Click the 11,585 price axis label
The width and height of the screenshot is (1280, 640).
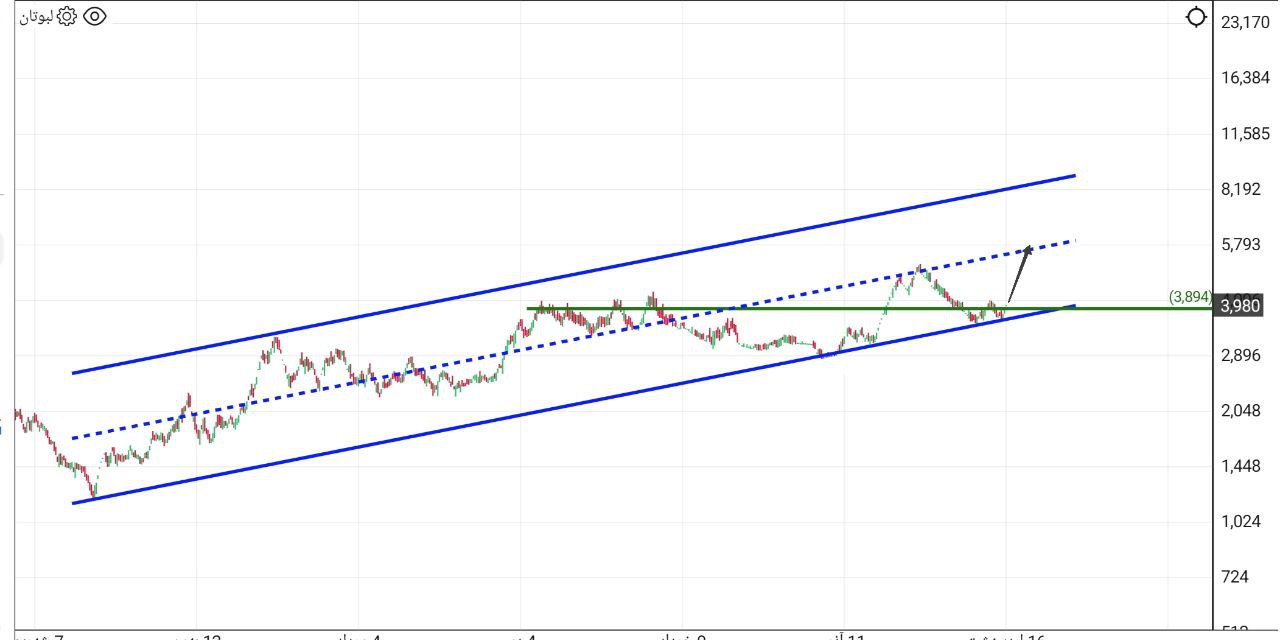pyautogui.click(x=1245, y=133)
